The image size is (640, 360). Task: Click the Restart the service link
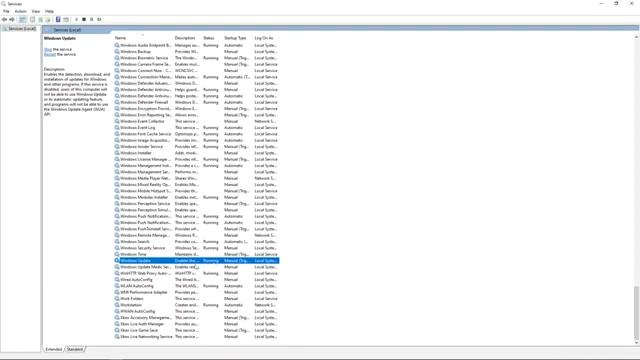pos(50,54)
